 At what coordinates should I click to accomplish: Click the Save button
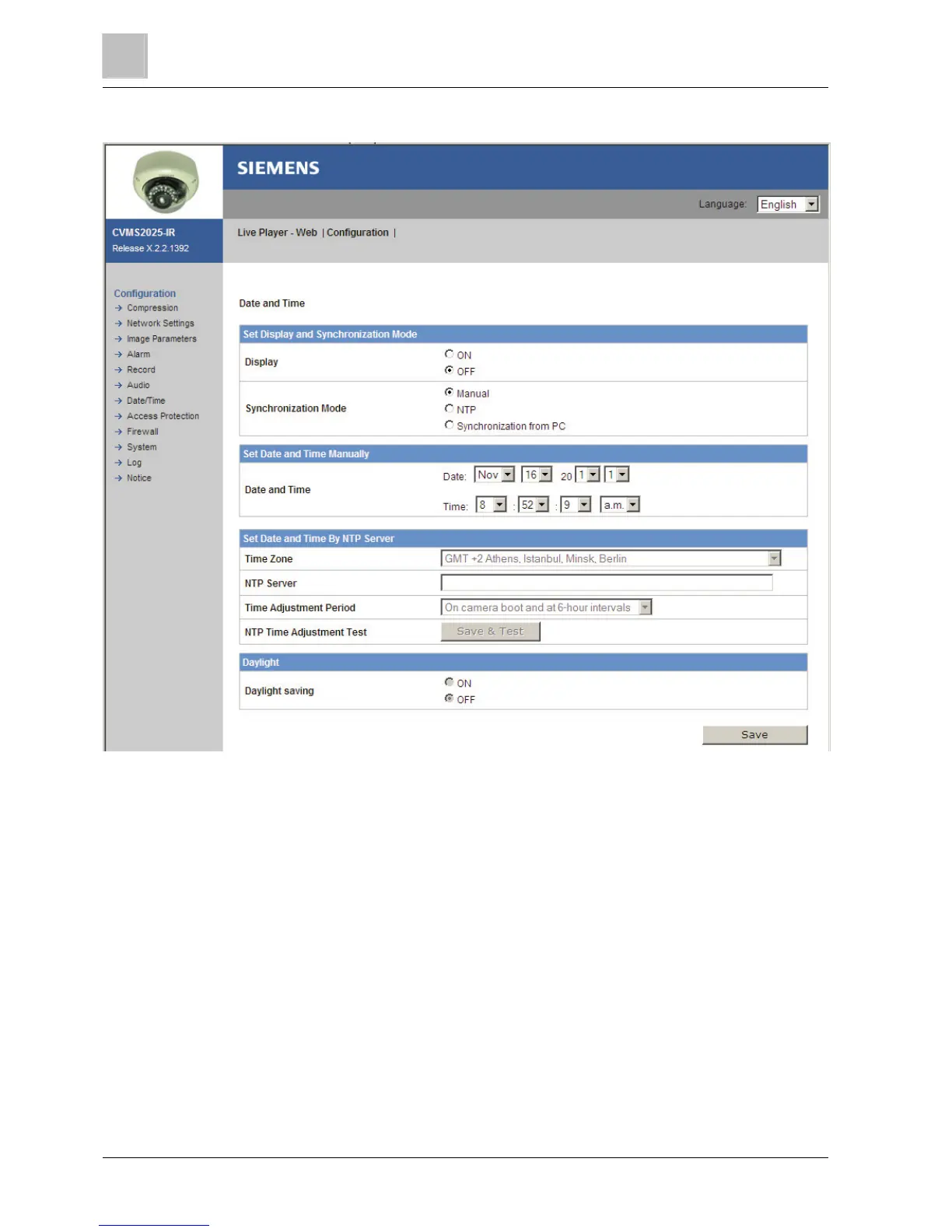pos(754,735)
